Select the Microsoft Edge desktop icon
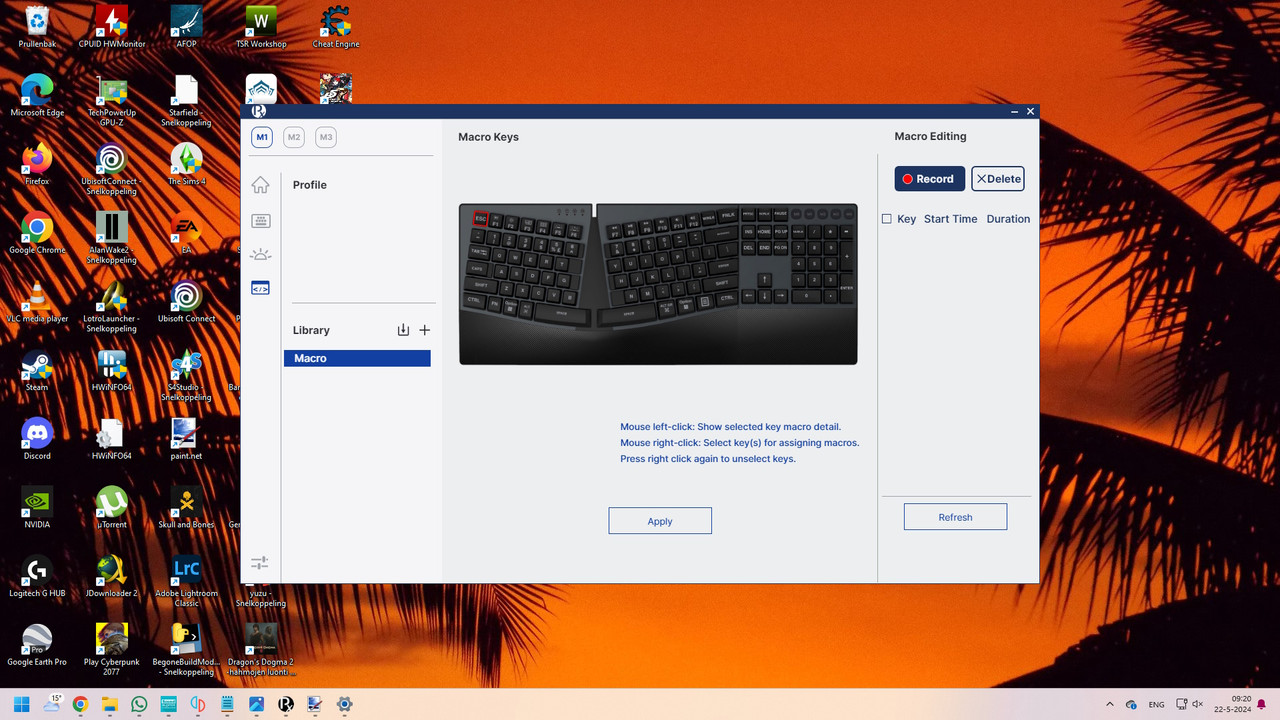Screen dimensions: 1280x720 click(x=37, y=96)
